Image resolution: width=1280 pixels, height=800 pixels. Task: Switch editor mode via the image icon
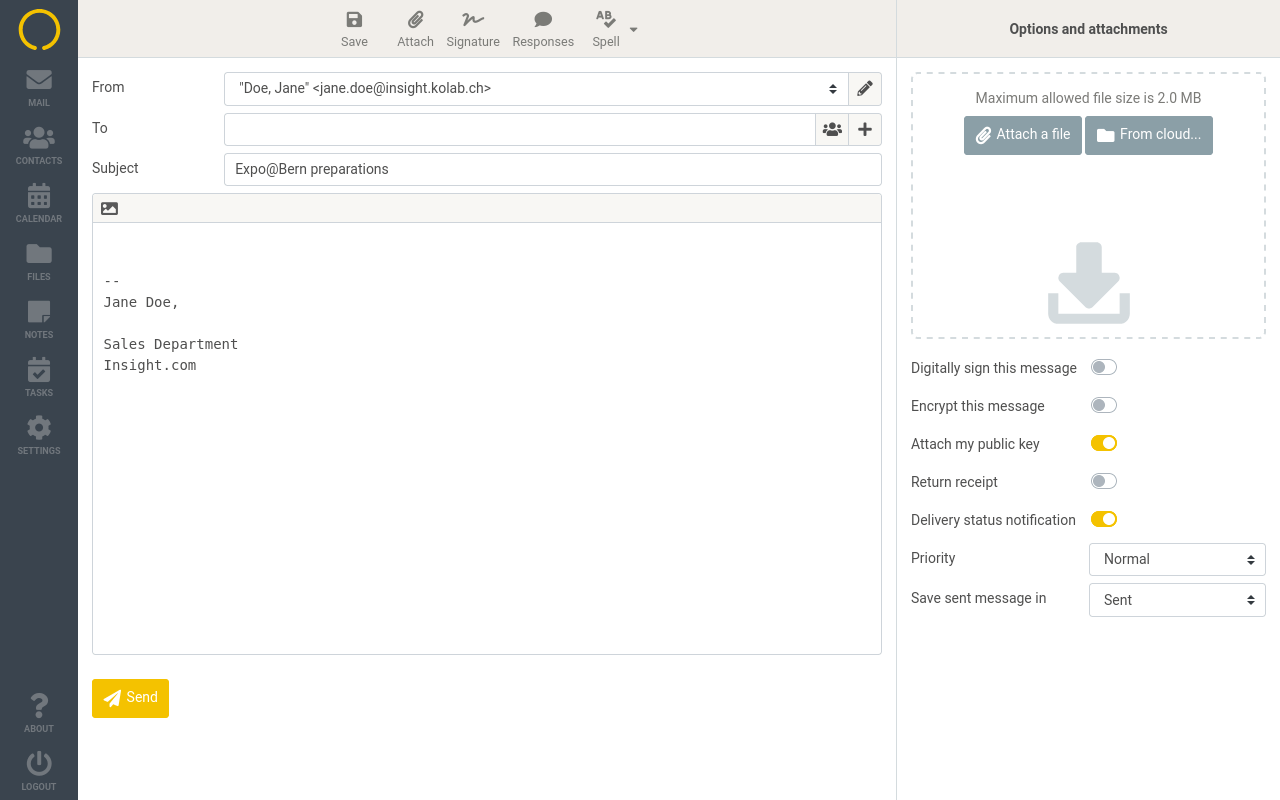click(110, 209)
